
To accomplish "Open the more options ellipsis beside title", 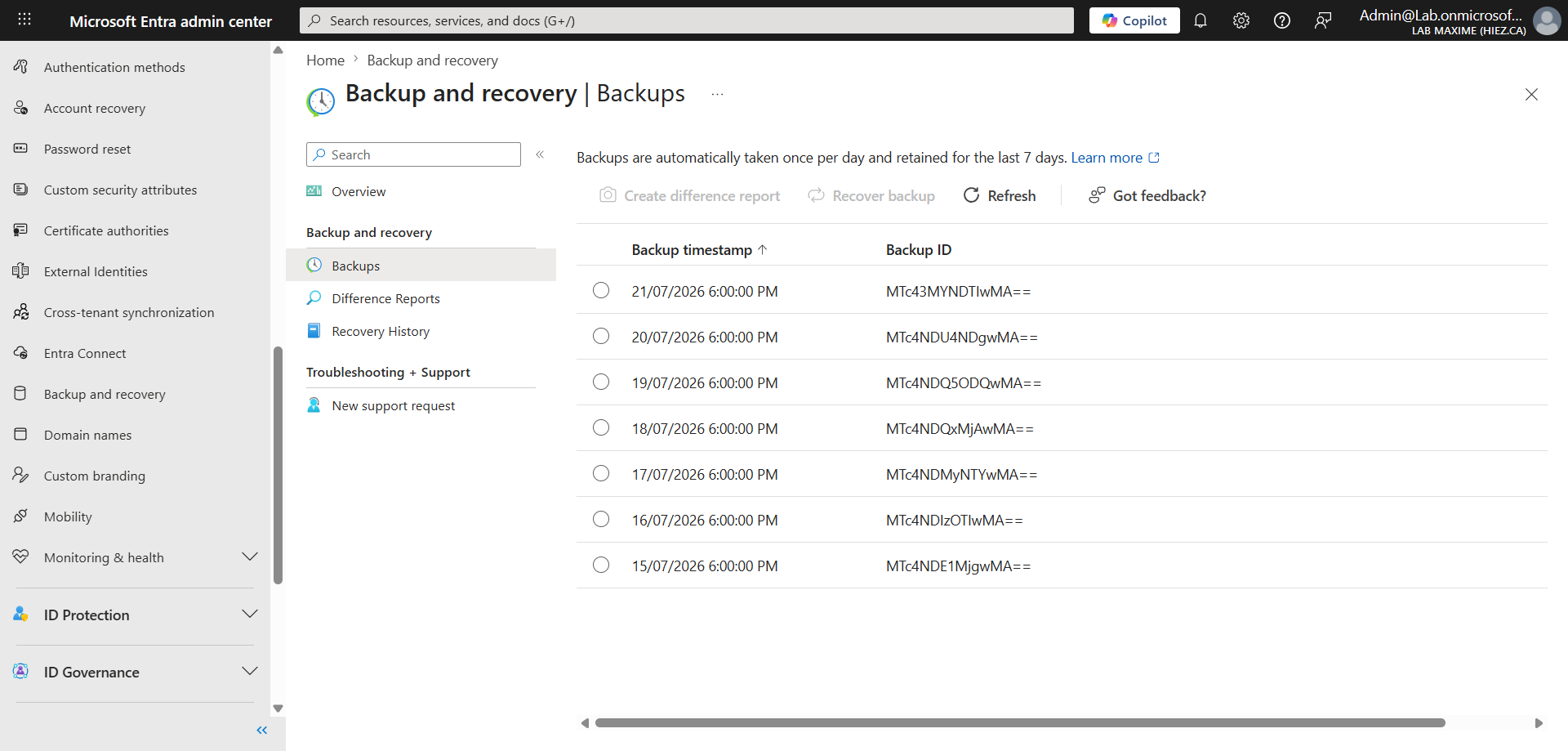I will (x=717, y=94).
